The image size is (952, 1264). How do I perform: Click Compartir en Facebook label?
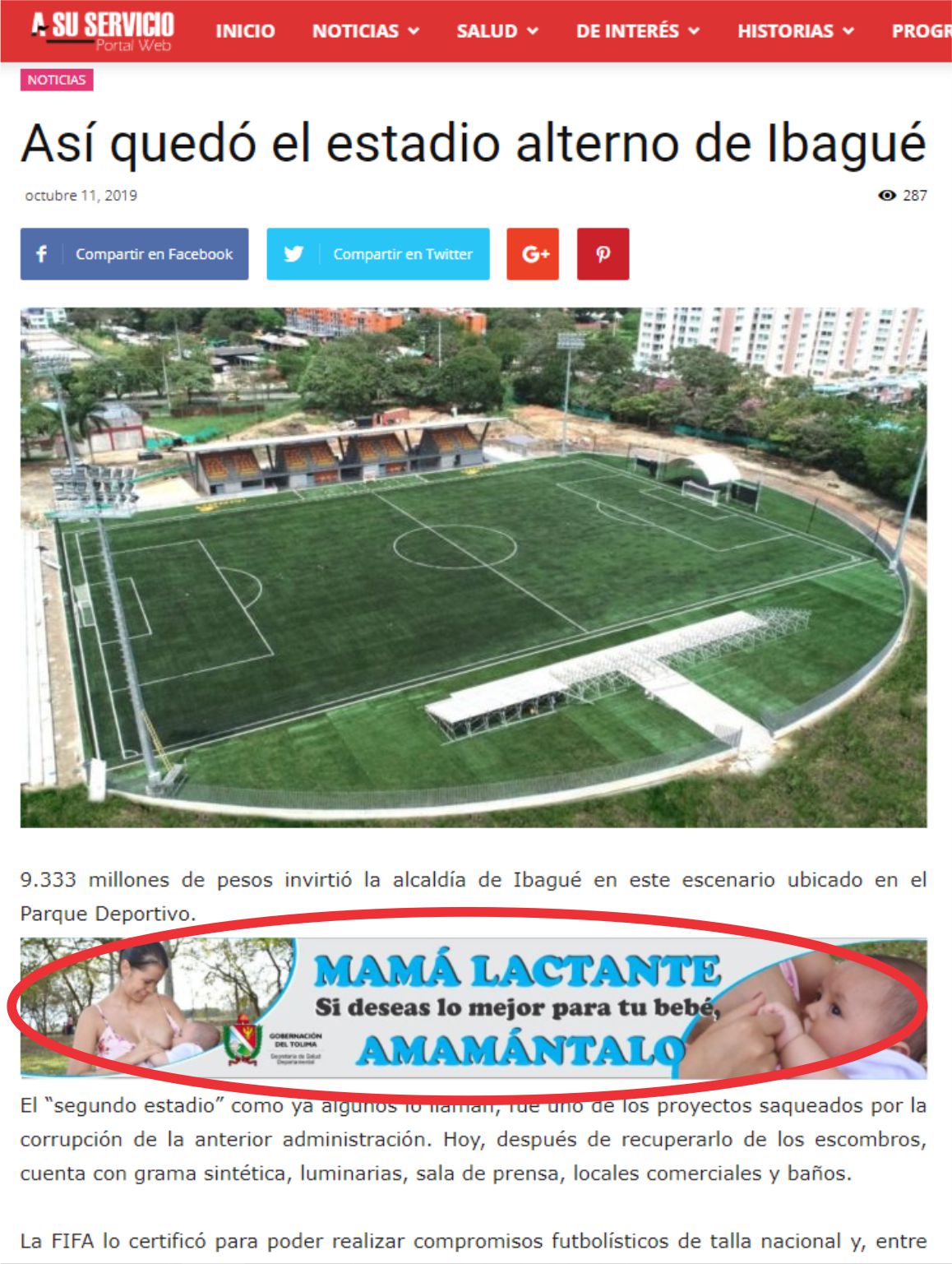pyautogui.click(x=155, y=254)
